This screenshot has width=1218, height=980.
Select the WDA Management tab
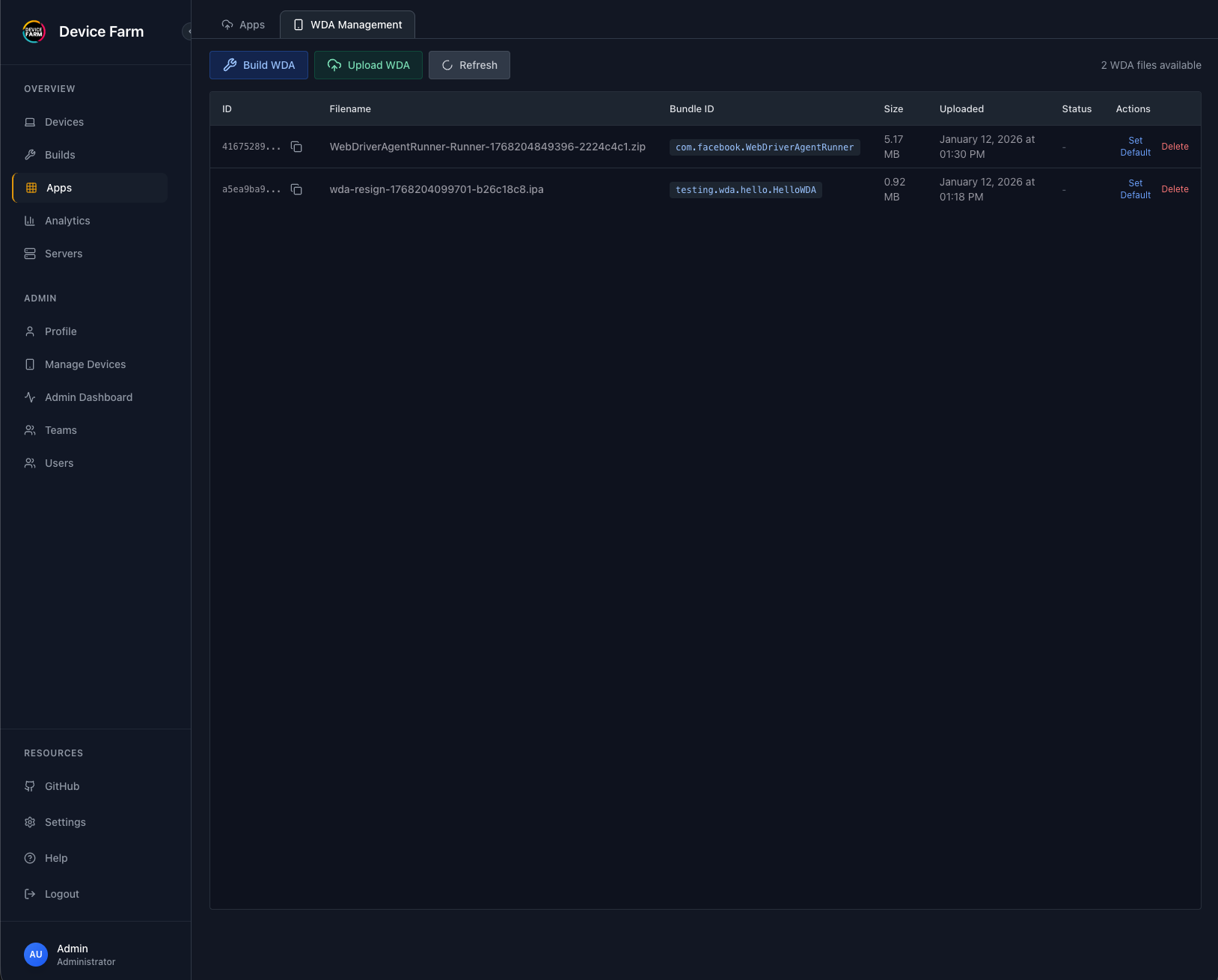tap(347, 25)
